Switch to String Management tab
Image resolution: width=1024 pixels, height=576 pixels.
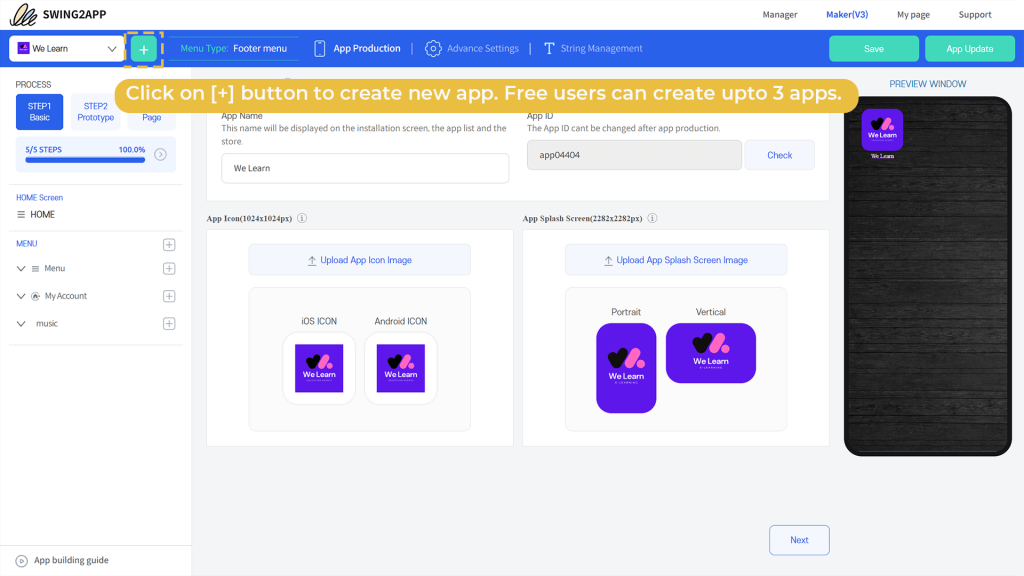point(593,48)
